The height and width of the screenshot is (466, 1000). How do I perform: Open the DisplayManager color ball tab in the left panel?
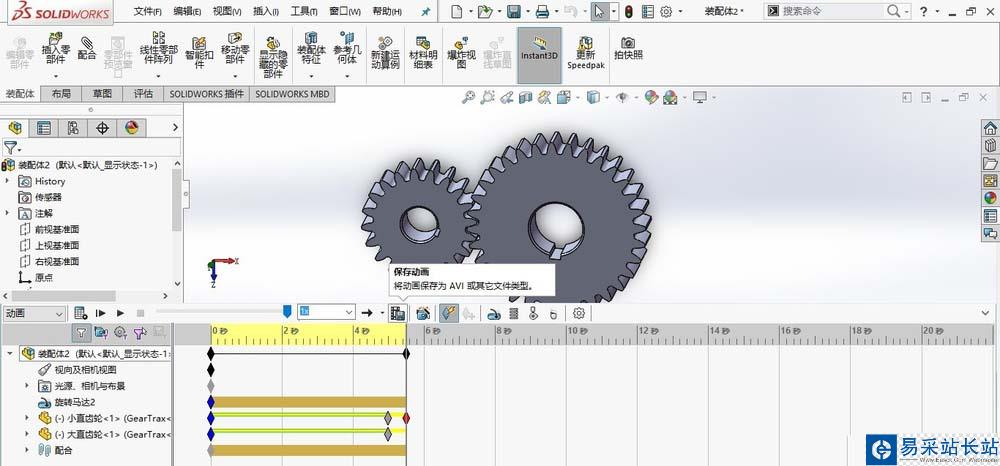click(131, 128)
